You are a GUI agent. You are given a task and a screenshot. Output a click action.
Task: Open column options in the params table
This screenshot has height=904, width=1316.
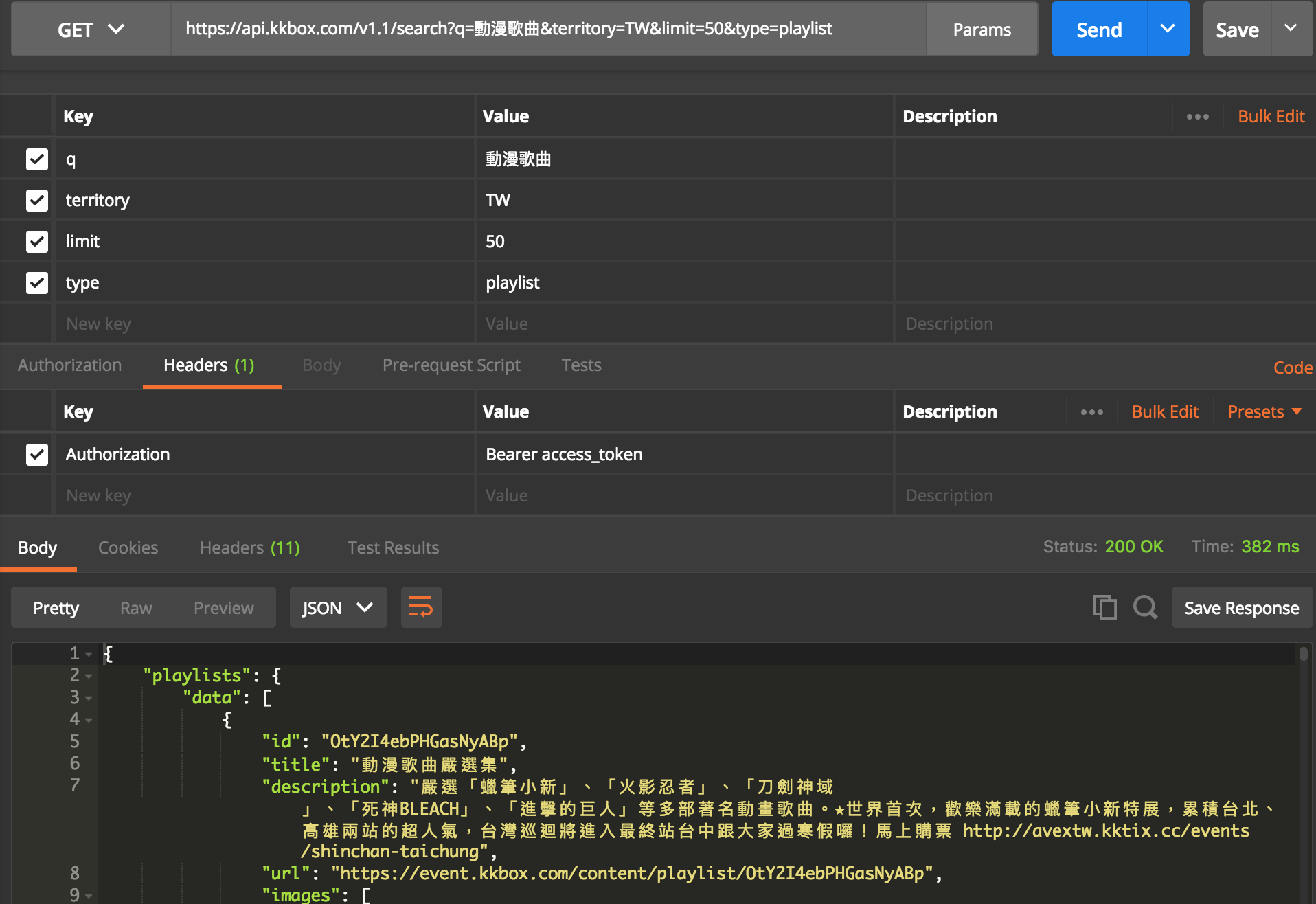click(1197, 117)
